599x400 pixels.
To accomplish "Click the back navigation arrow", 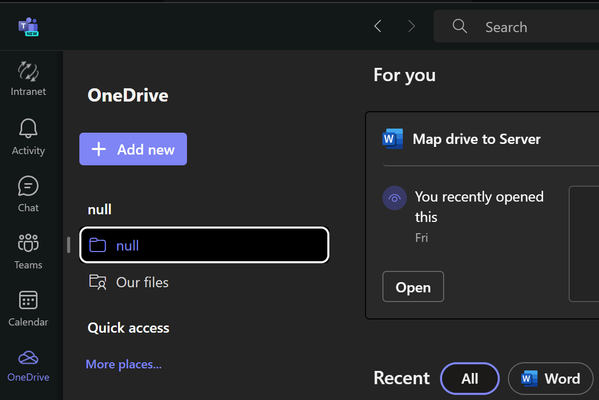I will [x=378, y=26].
